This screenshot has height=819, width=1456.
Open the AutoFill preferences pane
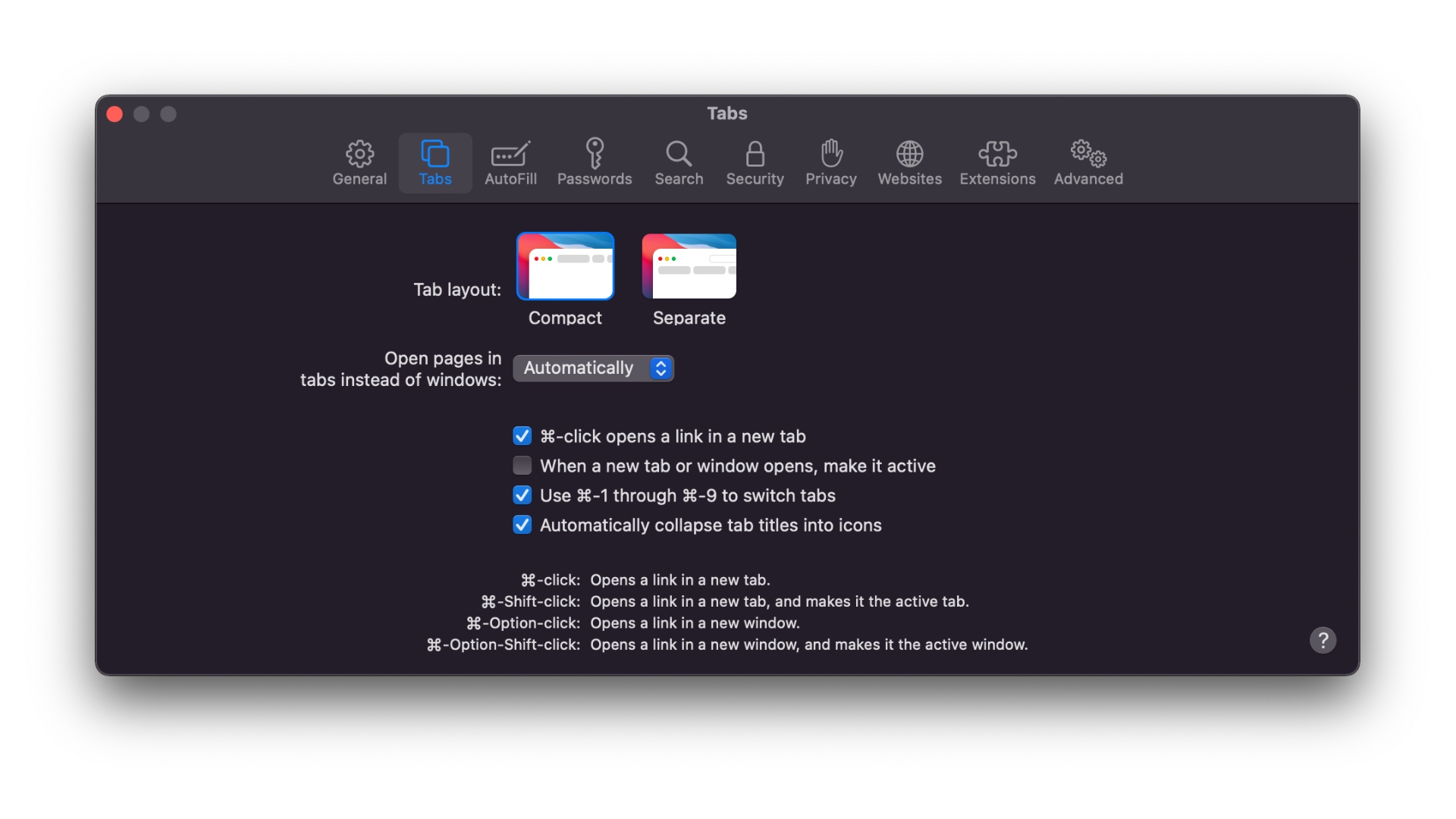pos(510,162)
